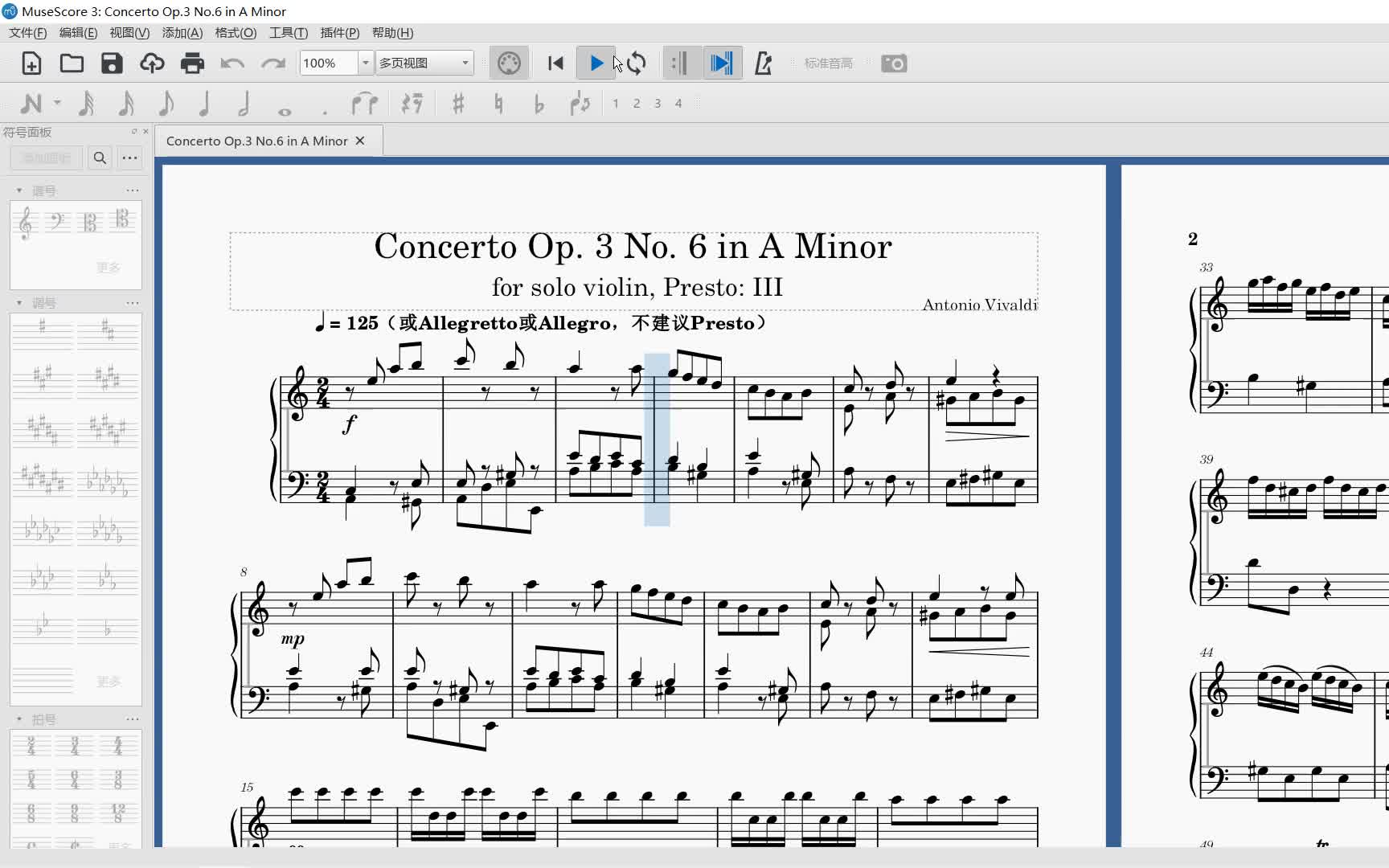Open note input mode dropdown arrow
This screenshot has height=868, width=1389.
(57, 103)
